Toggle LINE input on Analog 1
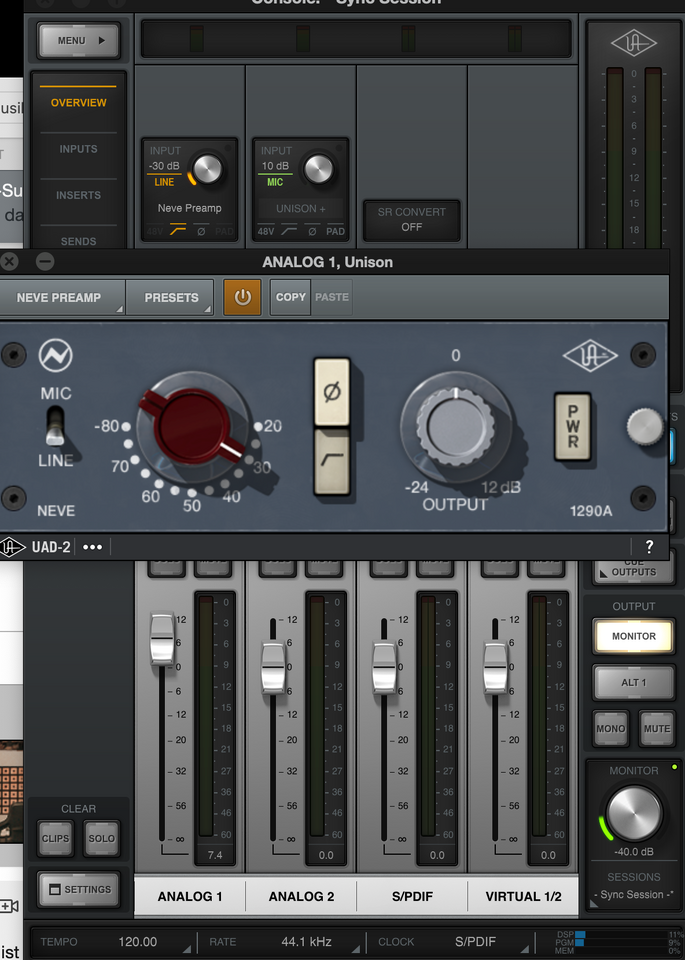The image size is (685, 960). [164, 182]
